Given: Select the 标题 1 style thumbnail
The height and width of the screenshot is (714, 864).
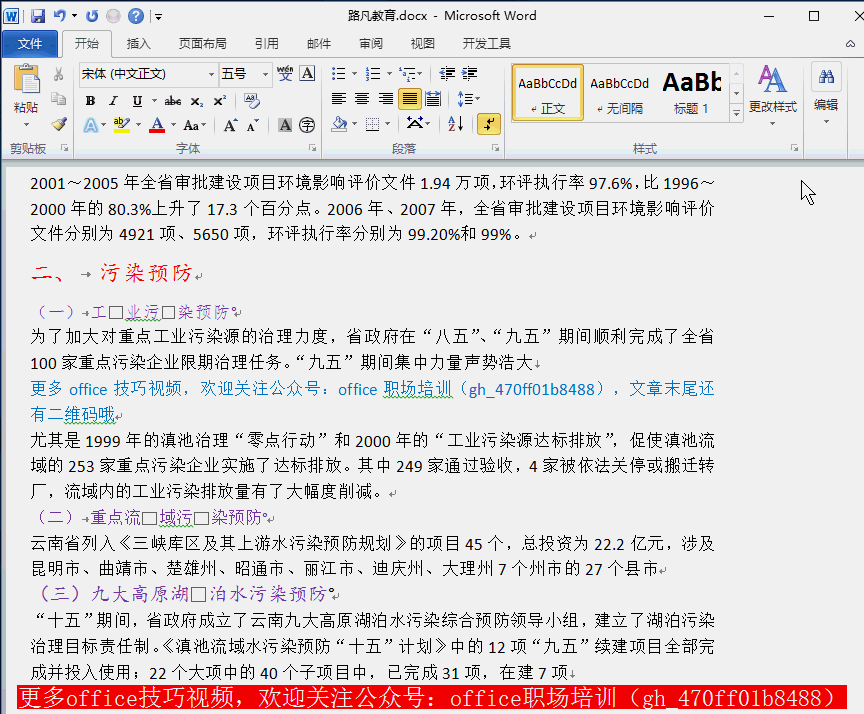Looking at the screenshot, I should click(x=691, y=92).
